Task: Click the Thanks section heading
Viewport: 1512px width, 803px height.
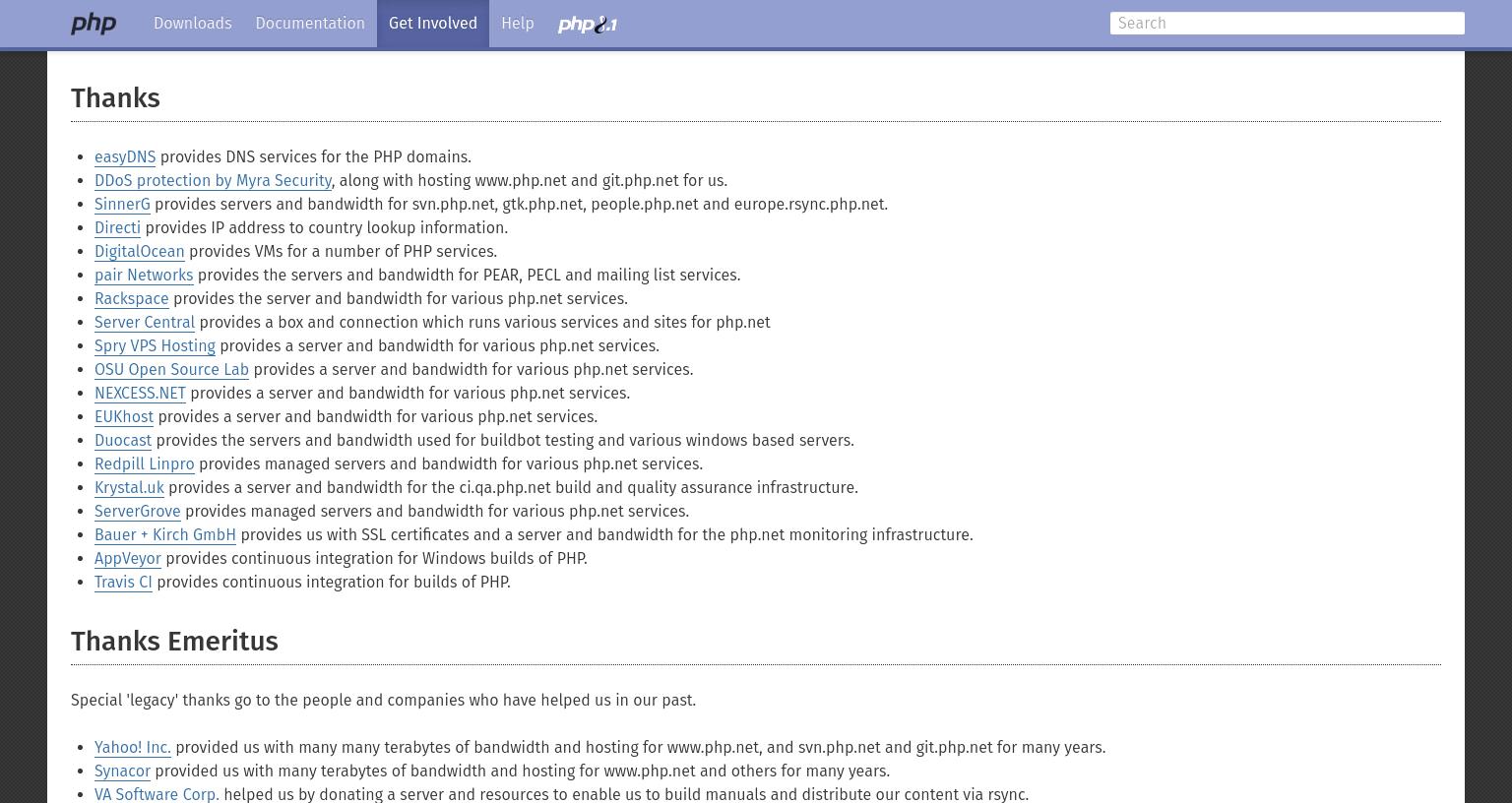Action: point(115,98)
